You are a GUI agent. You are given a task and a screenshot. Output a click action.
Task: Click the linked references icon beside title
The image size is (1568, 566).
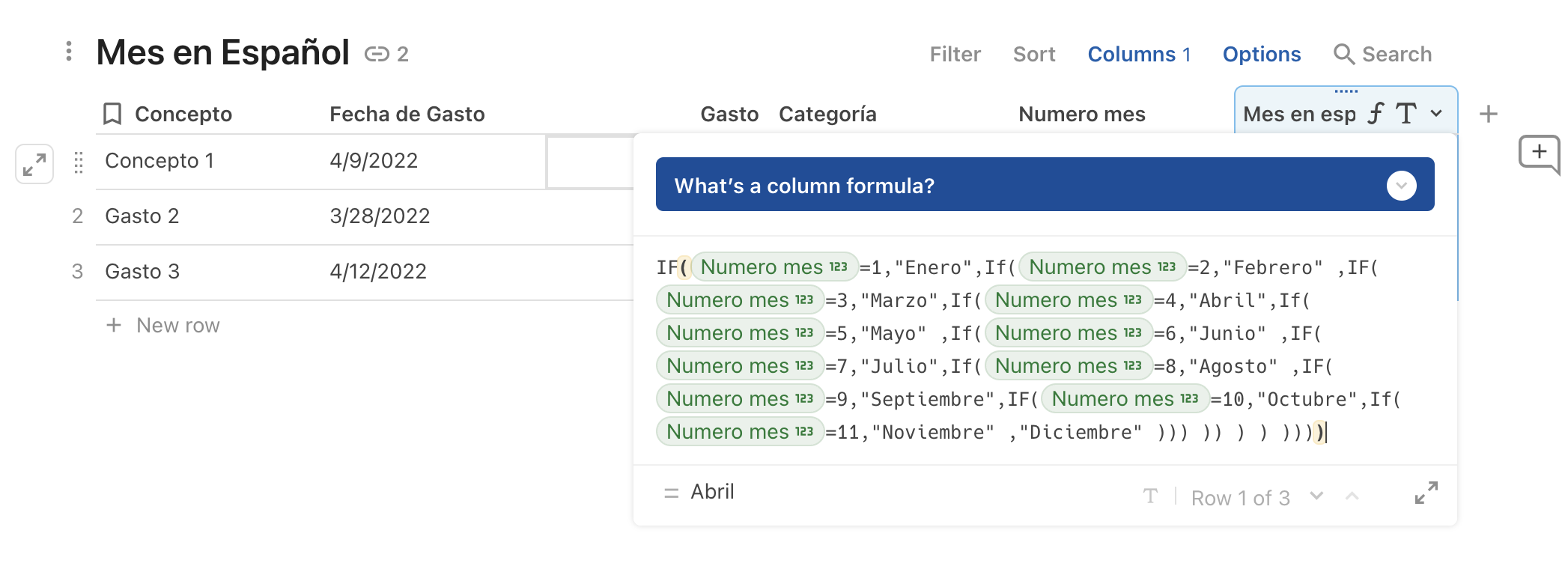click(x=377, y=54)
